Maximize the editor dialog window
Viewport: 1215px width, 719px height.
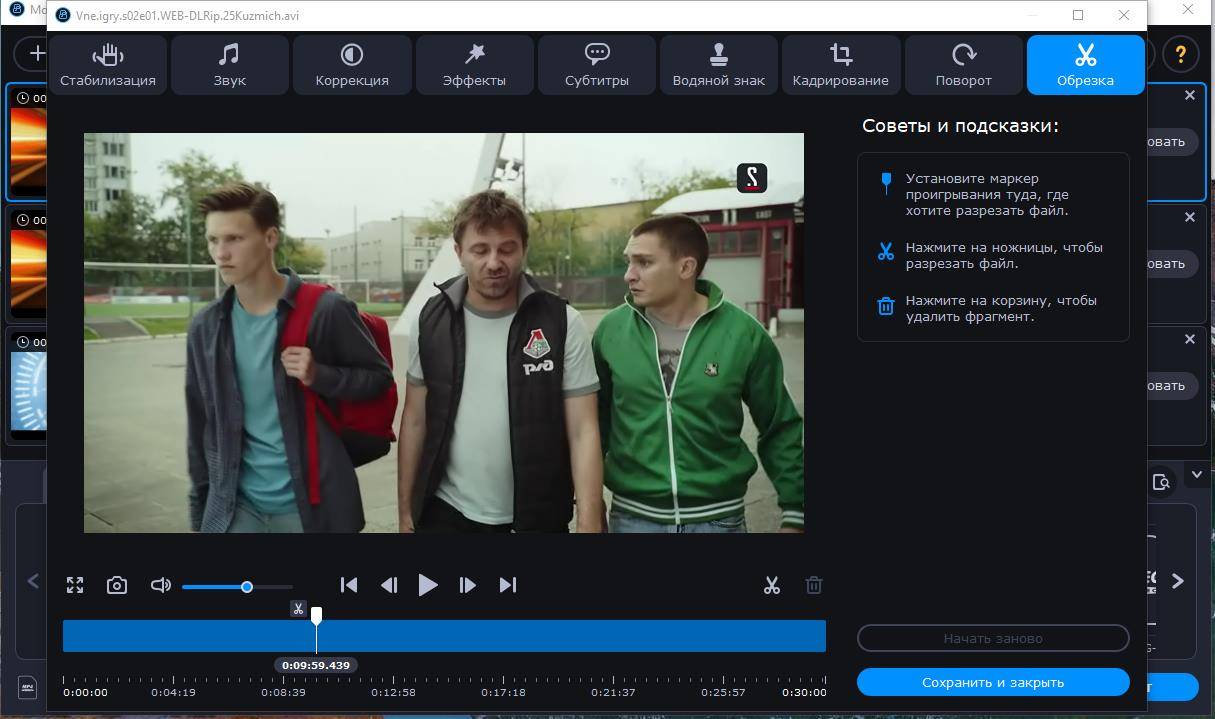[x=1078, y=15]
